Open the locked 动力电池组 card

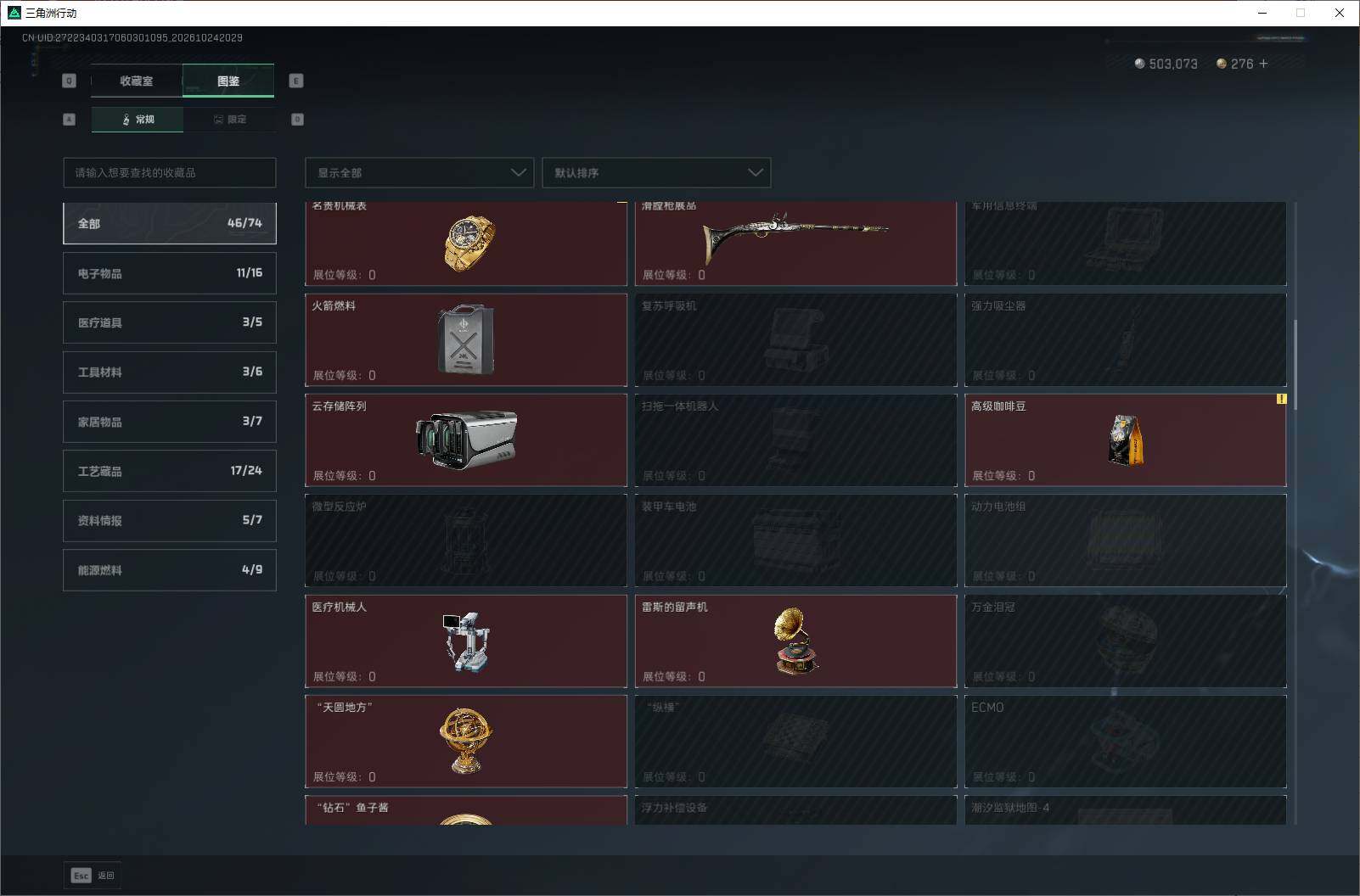[x=1126, y=540]
